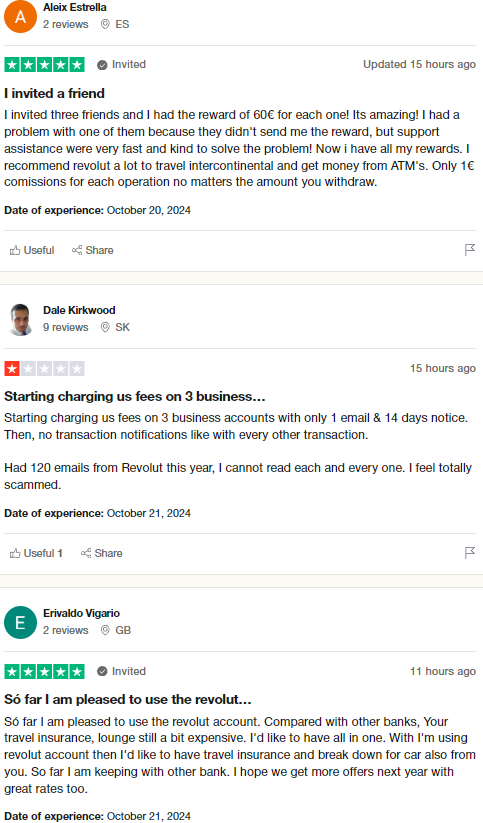Open Dale Kirkwood's profile photo
The height and width of the screenshot is (823, 483).
click(20, 320)
